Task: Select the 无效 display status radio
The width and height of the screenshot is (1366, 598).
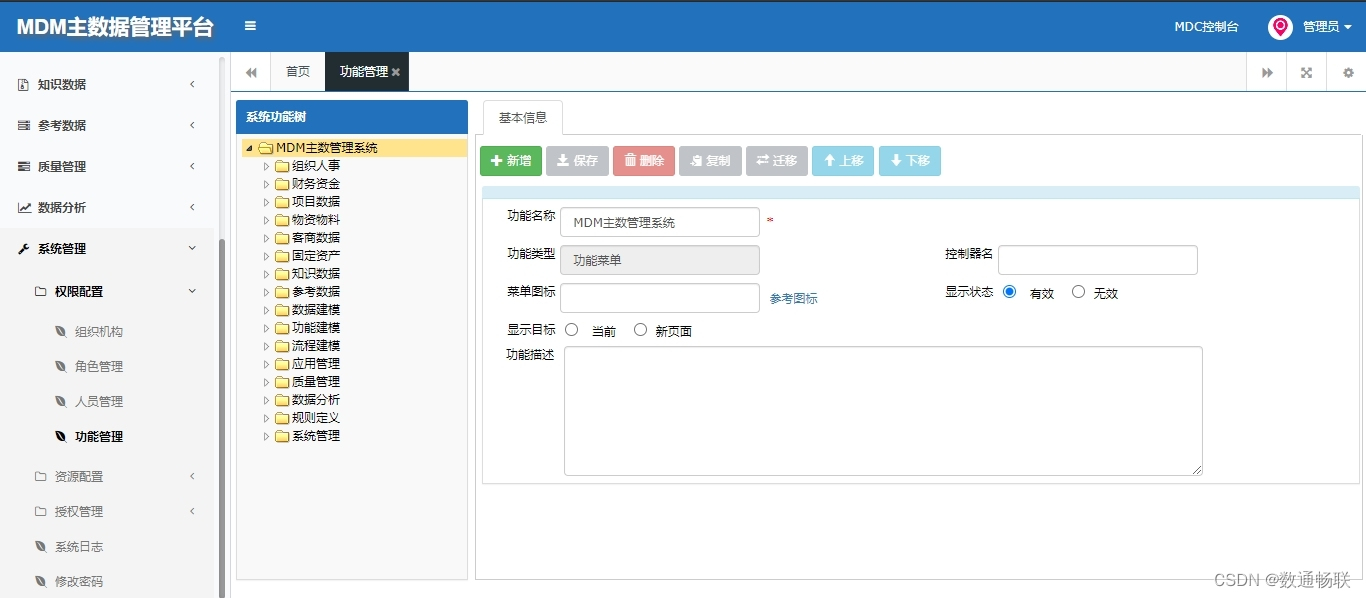Action: pos(1078,292)
